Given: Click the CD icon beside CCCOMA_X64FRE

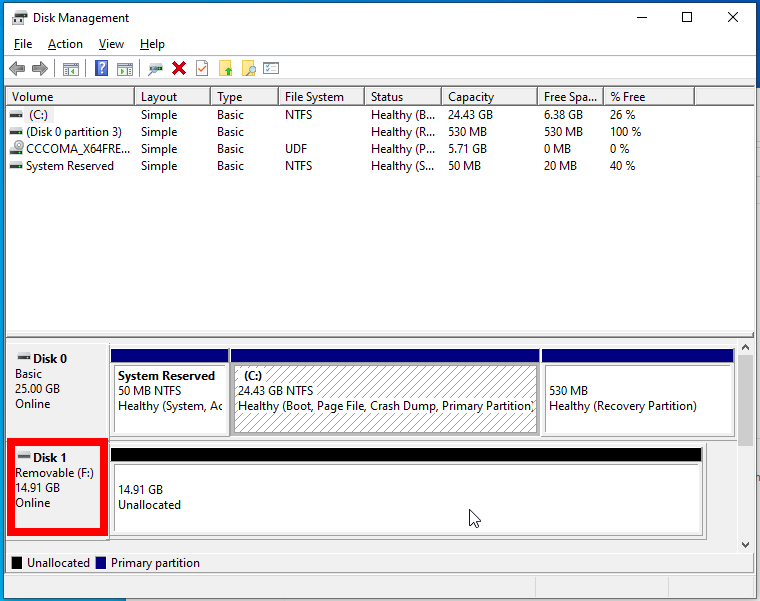Looking at the screenshot, I should pyautogui.click(x=16, y=148).
